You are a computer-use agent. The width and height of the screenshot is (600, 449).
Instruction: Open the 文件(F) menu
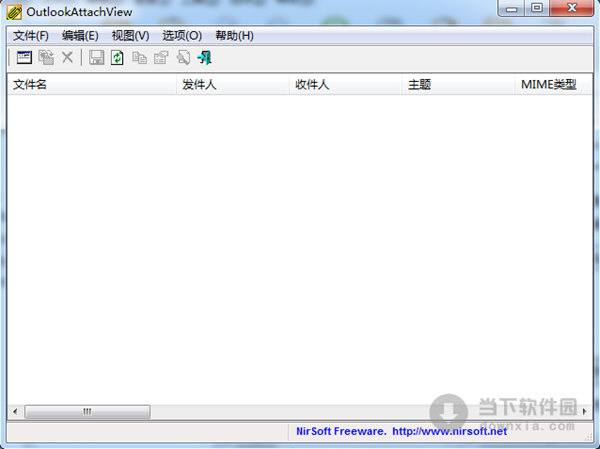(x=31, y=36)
